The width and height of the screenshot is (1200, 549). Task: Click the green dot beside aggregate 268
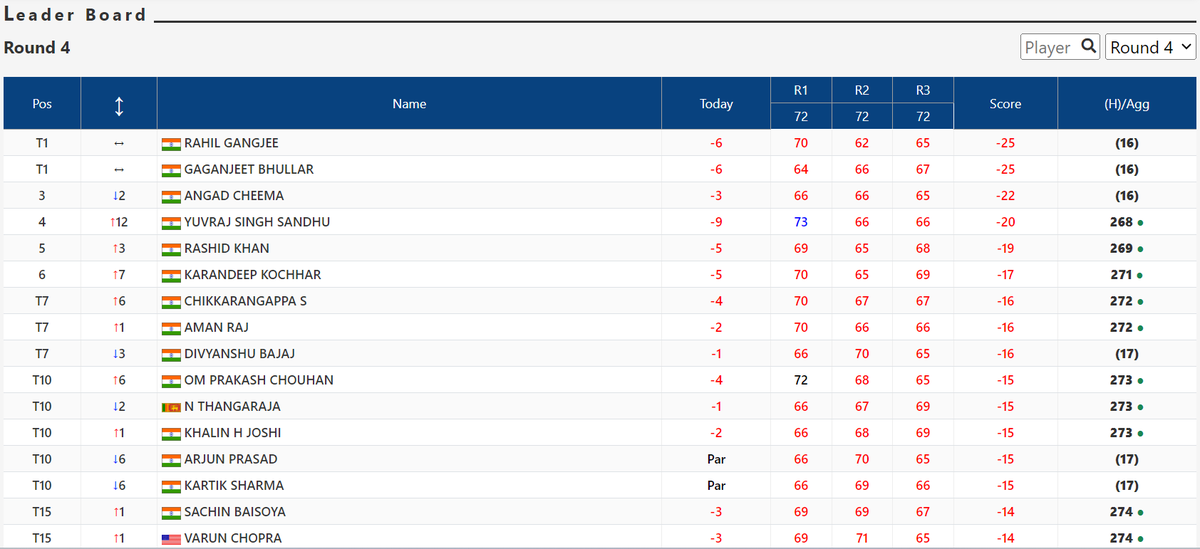(1142, 222)
